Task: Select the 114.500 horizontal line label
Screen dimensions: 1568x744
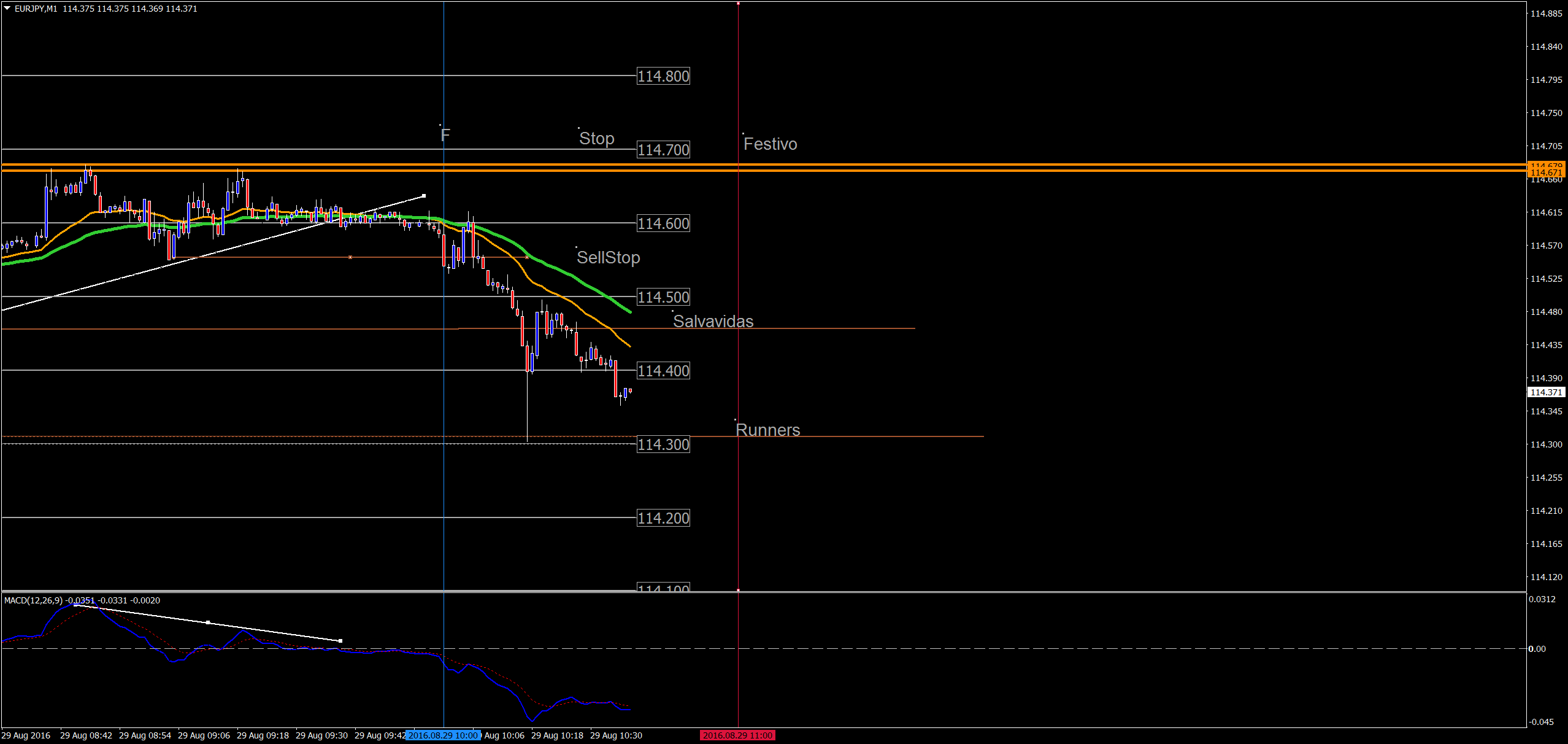Action: pyautogui.click(x=663, y=297)
